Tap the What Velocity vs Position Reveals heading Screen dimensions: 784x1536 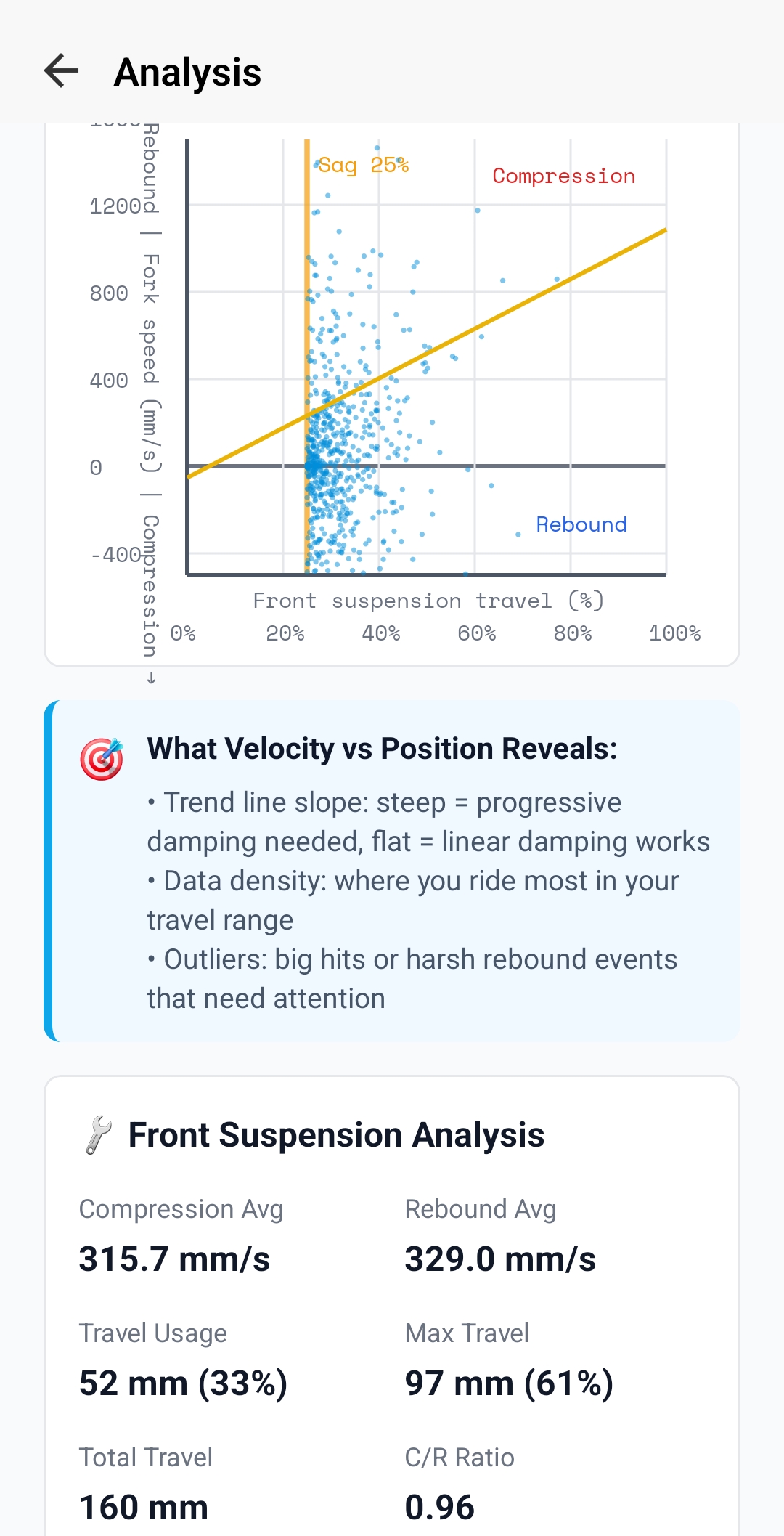(x=382, y=748)
